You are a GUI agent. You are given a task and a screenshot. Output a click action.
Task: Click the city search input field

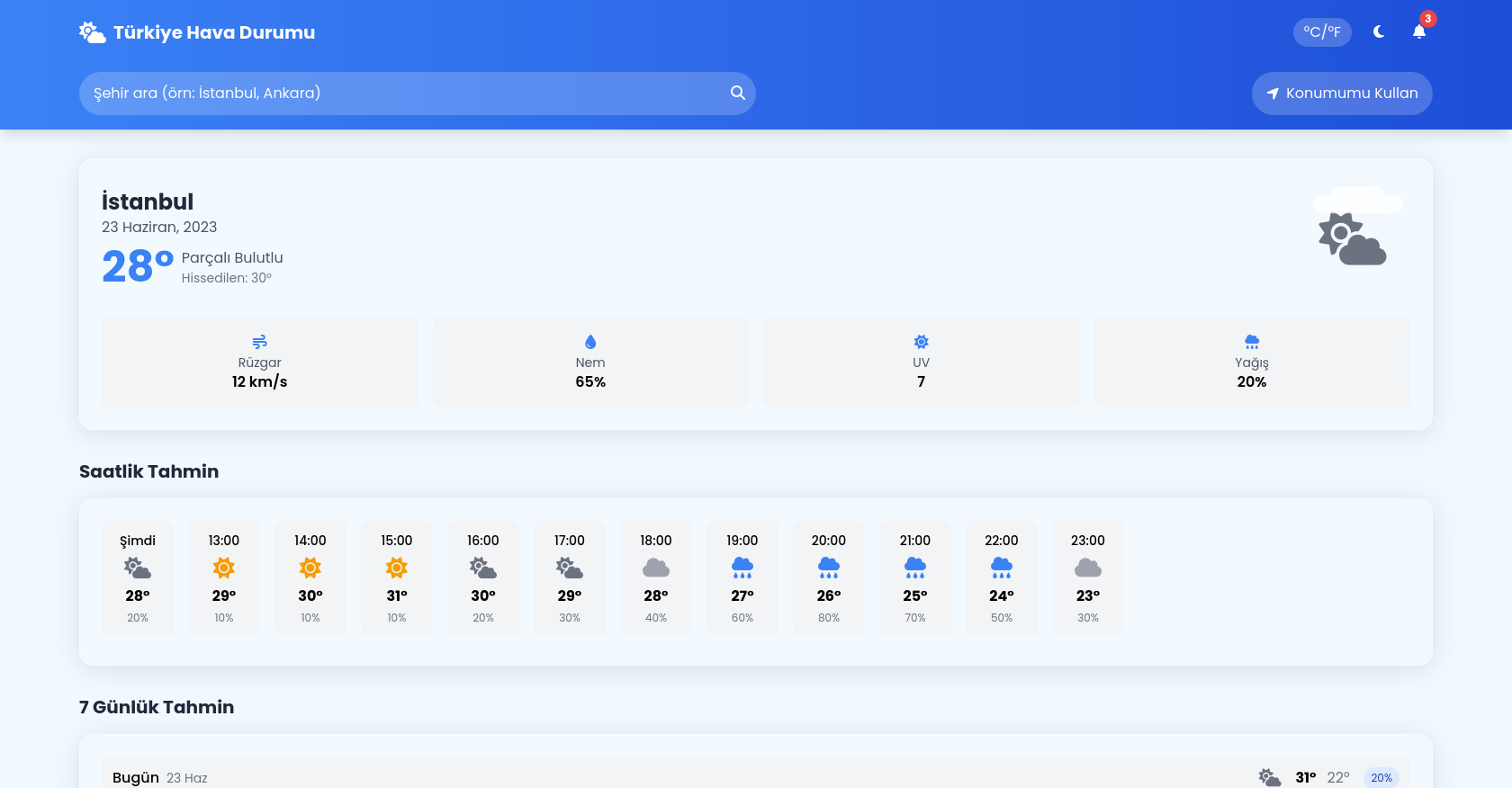405,94
